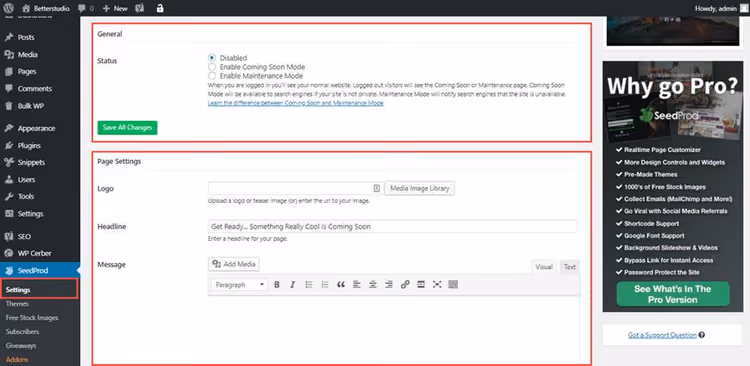750x366 pixels.
Task: Open Yoast SEO admin bar icon
Action: click(x=141, y=8)
